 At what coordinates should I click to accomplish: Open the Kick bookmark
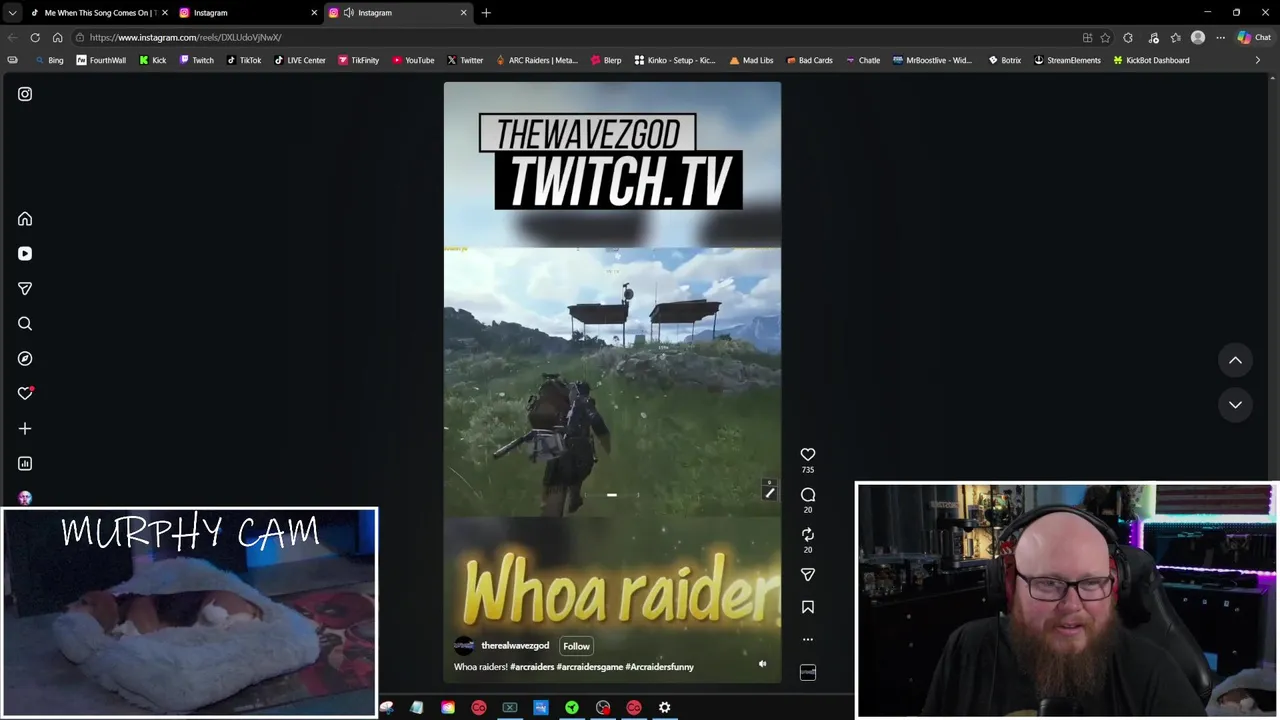[152, 60]
